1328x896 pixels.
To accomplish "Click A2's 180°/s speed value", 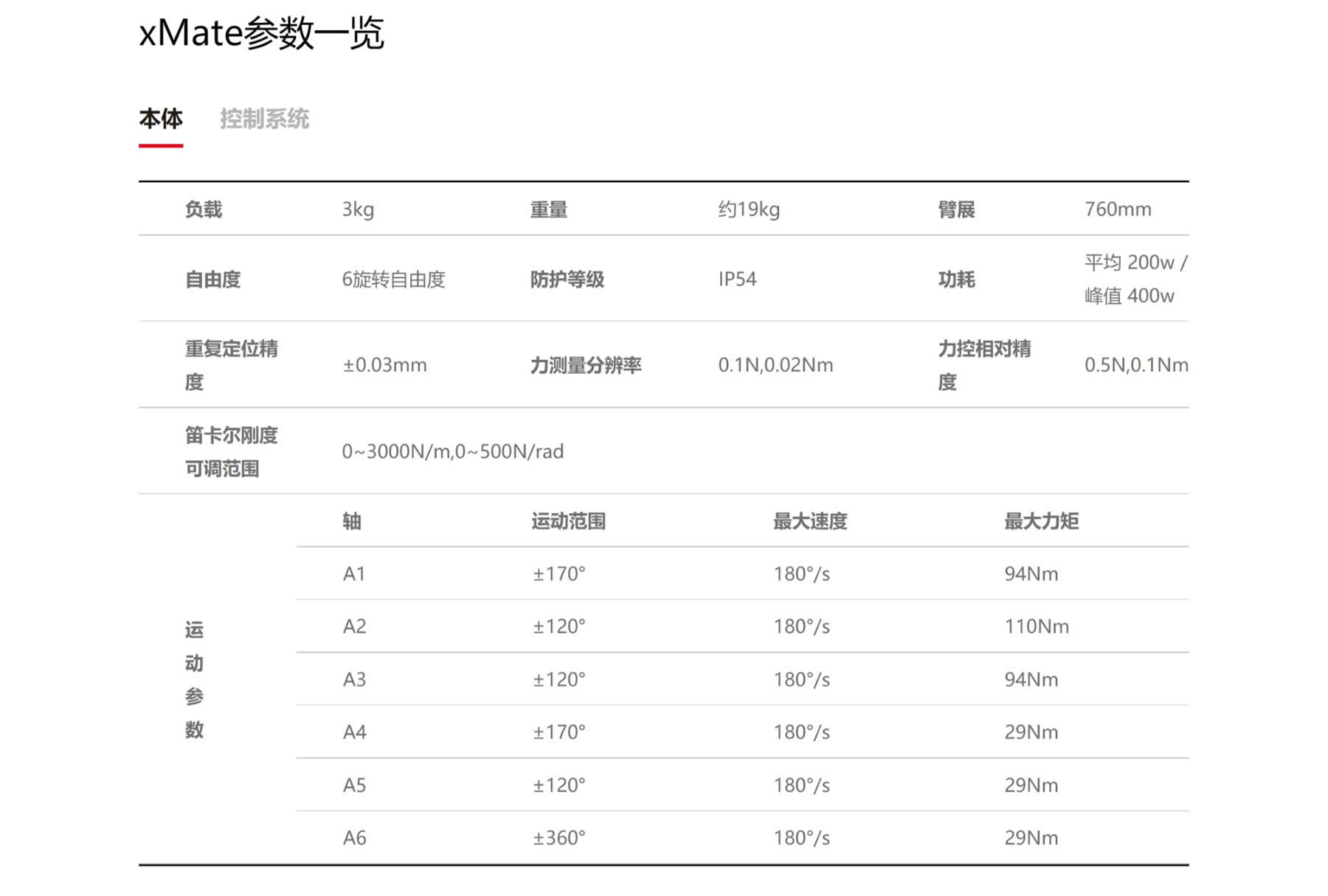I will coord(802,627).
